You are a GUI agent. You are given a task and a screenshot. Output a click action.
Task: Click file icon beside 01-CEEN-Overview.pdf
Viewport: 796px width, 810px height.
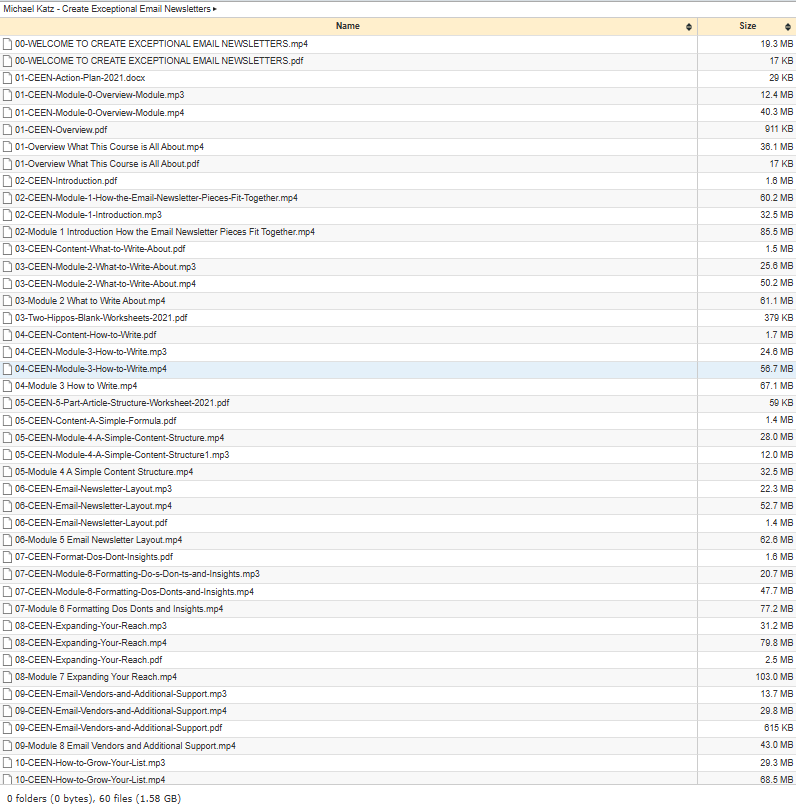7,130
